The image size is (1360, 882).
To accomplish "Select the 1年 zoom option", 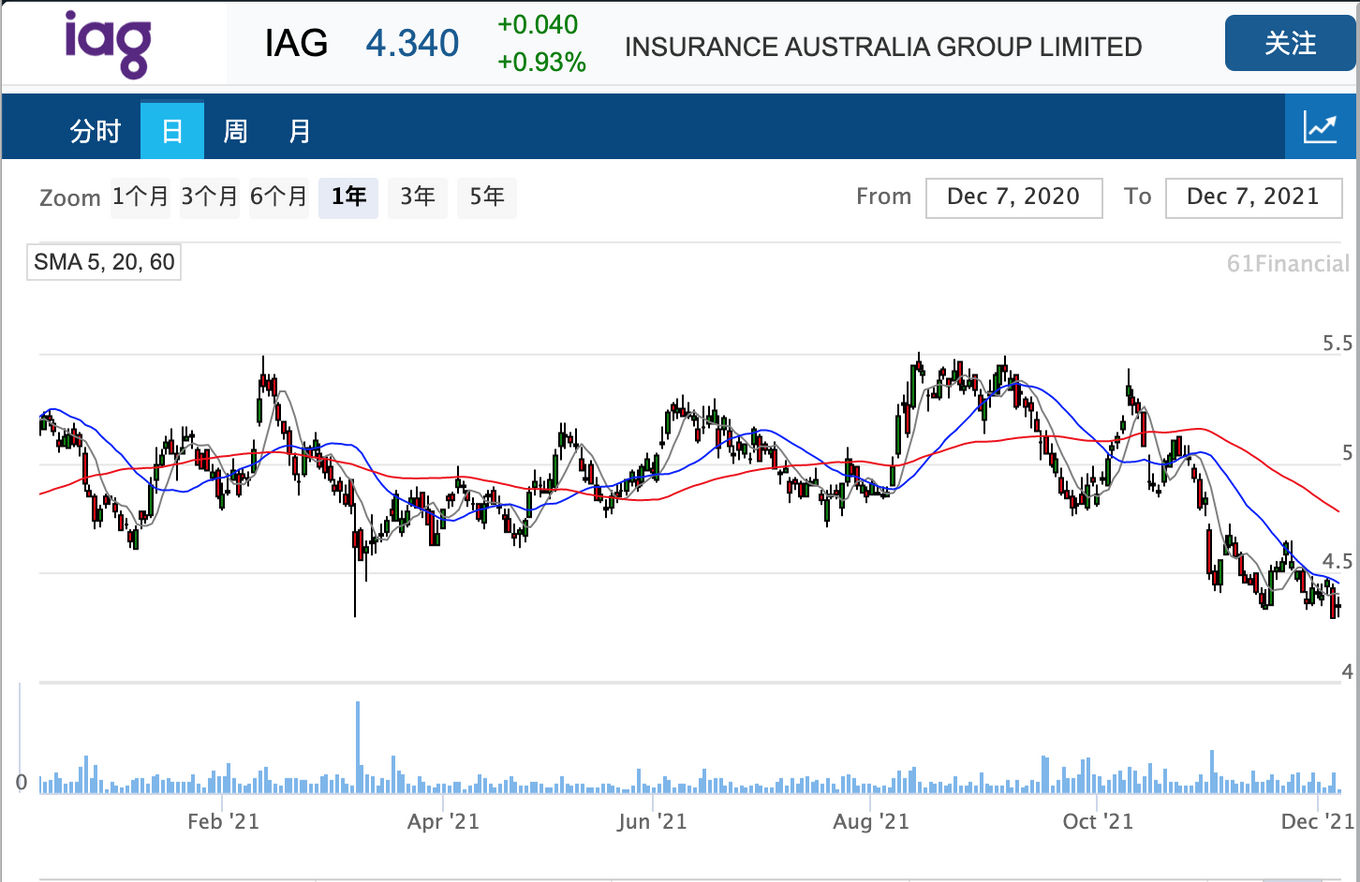I will point(348,197).
